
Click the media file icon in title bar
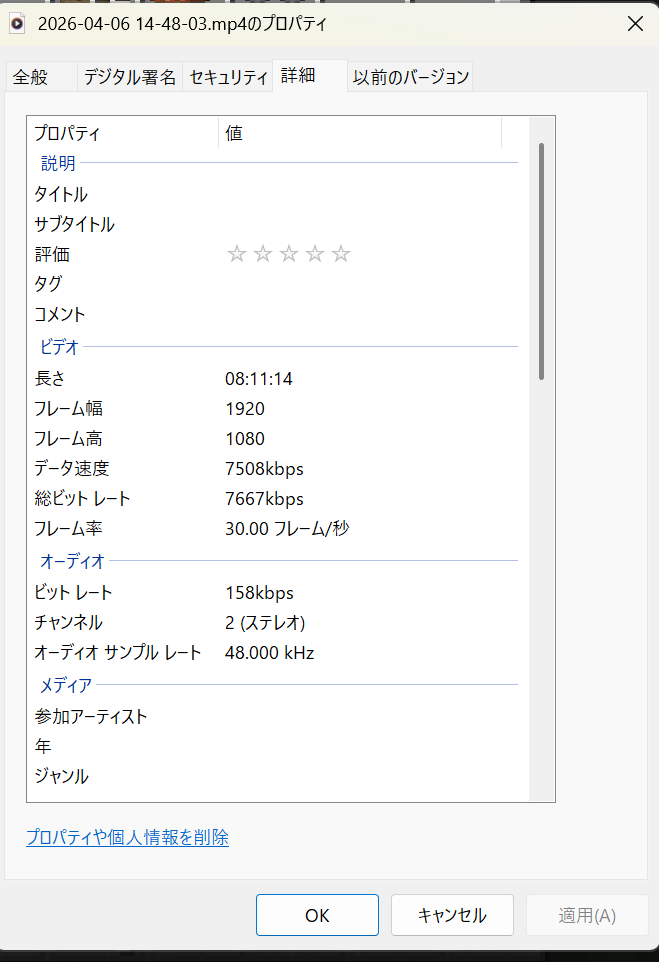17,24
